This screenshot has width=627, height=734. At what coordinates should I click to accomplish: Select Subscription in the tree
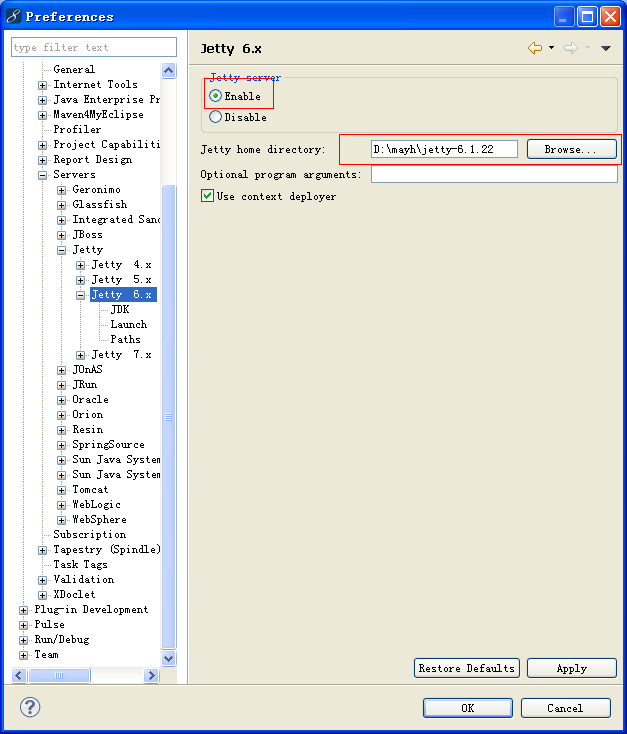pyautogui.click(x=90, y=535)
